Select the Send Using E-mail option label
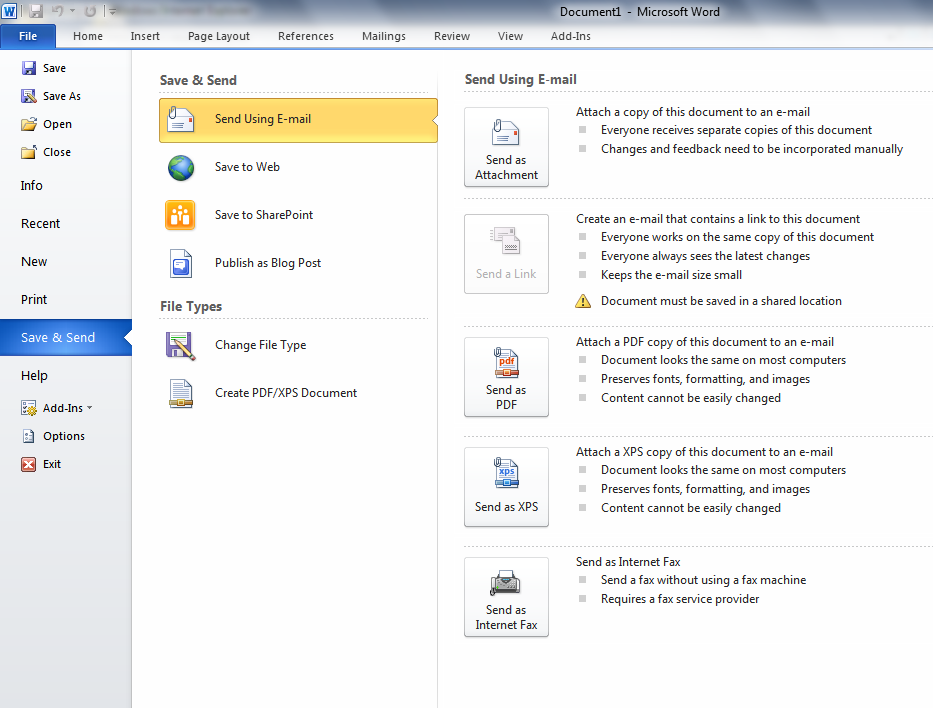The height and width of the screenshot is (708, 933). [x=262, y=119]
